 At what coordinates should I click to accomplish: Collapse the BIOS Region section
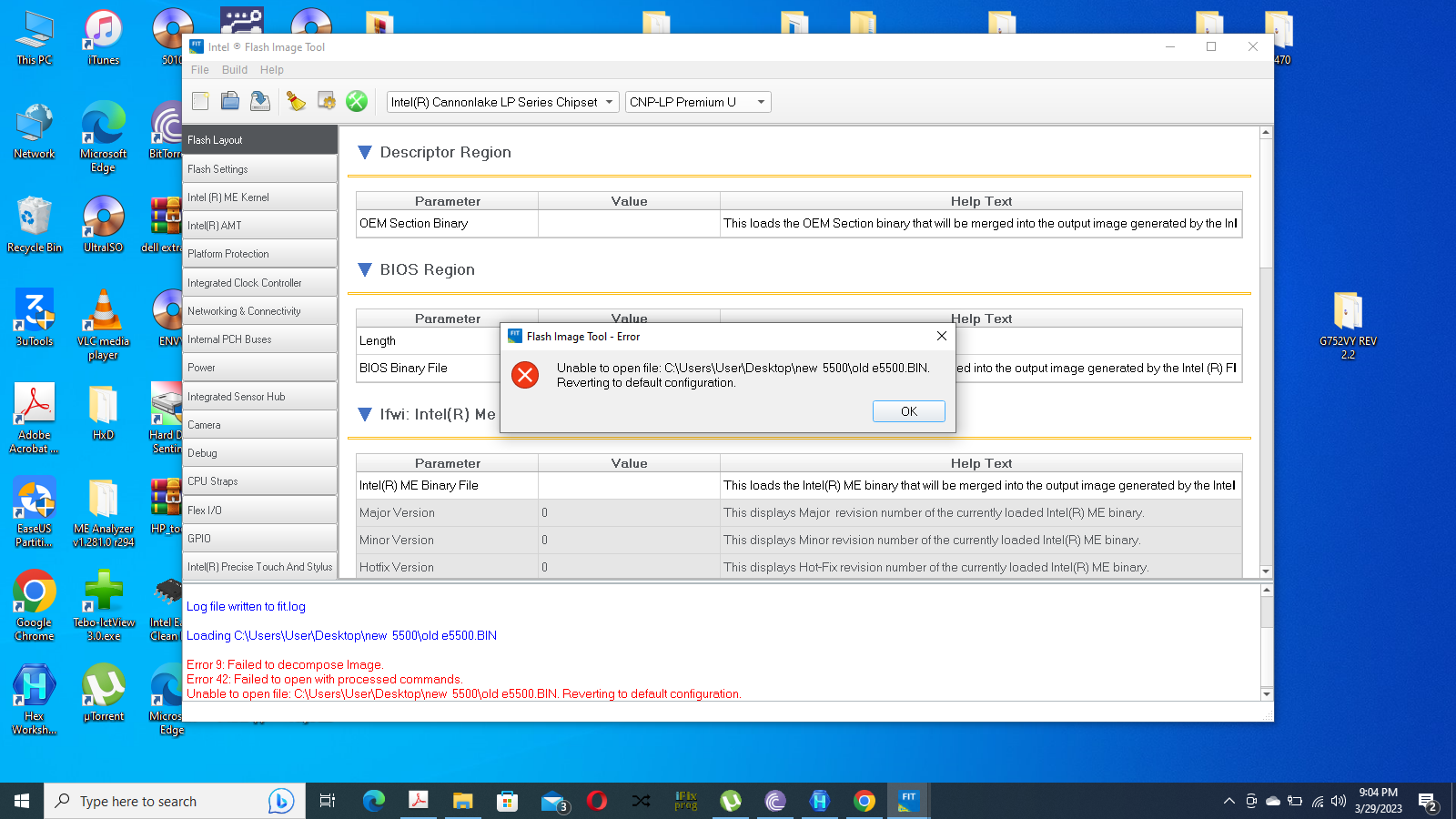coord(365,270)
